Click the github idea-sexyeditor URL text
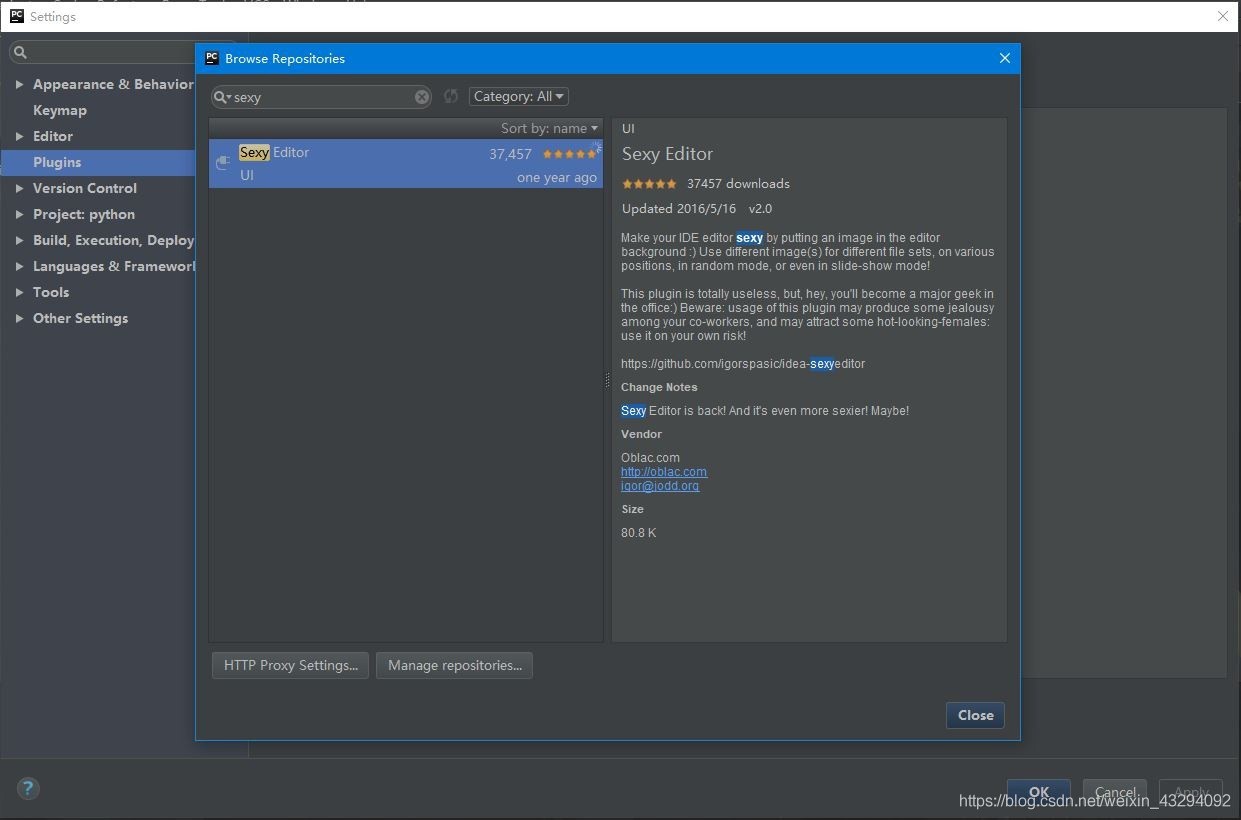This screenshot has height=820, width=1241. (x=743, y=364)
